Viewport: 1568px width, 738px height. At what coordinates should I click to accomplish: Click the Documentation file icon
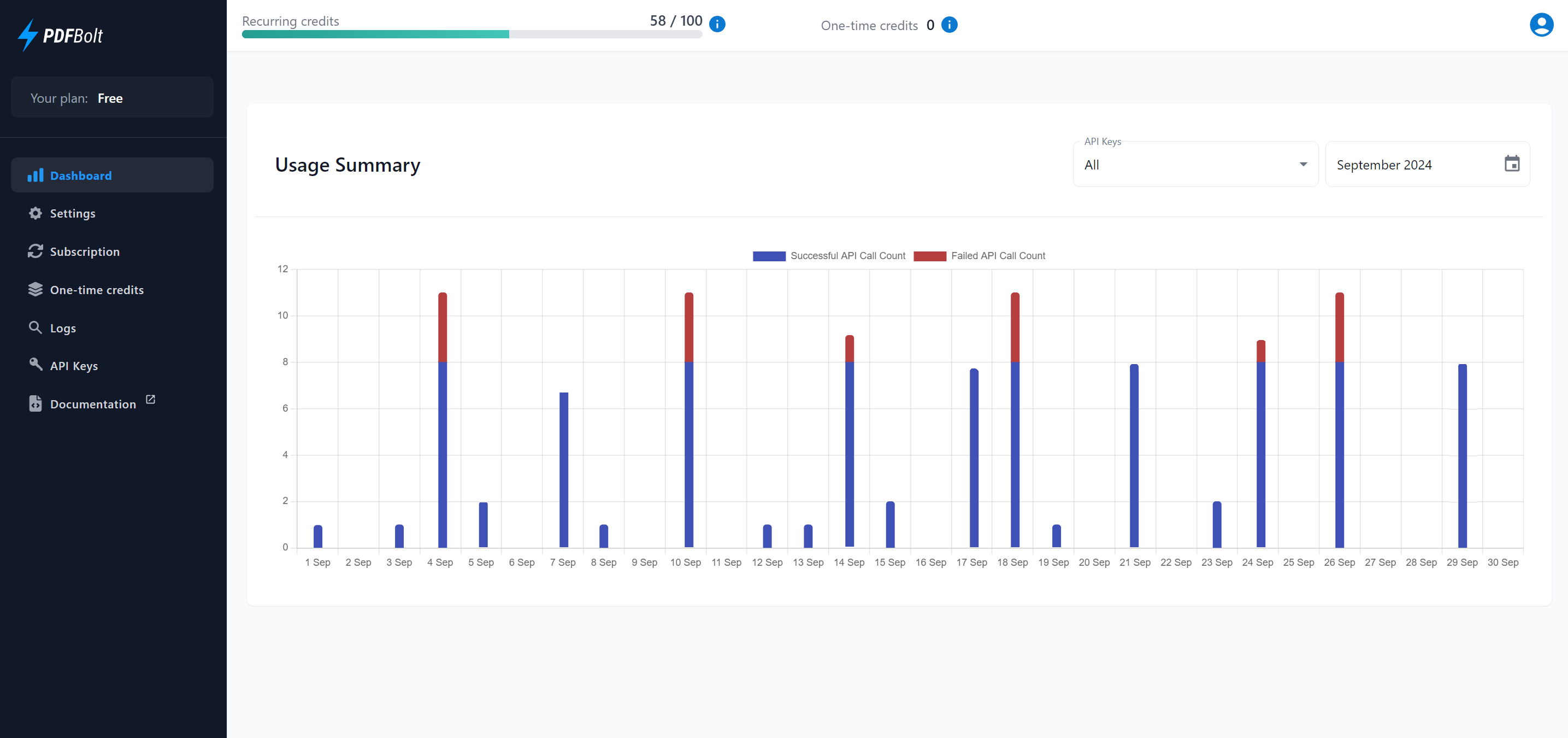36,403
